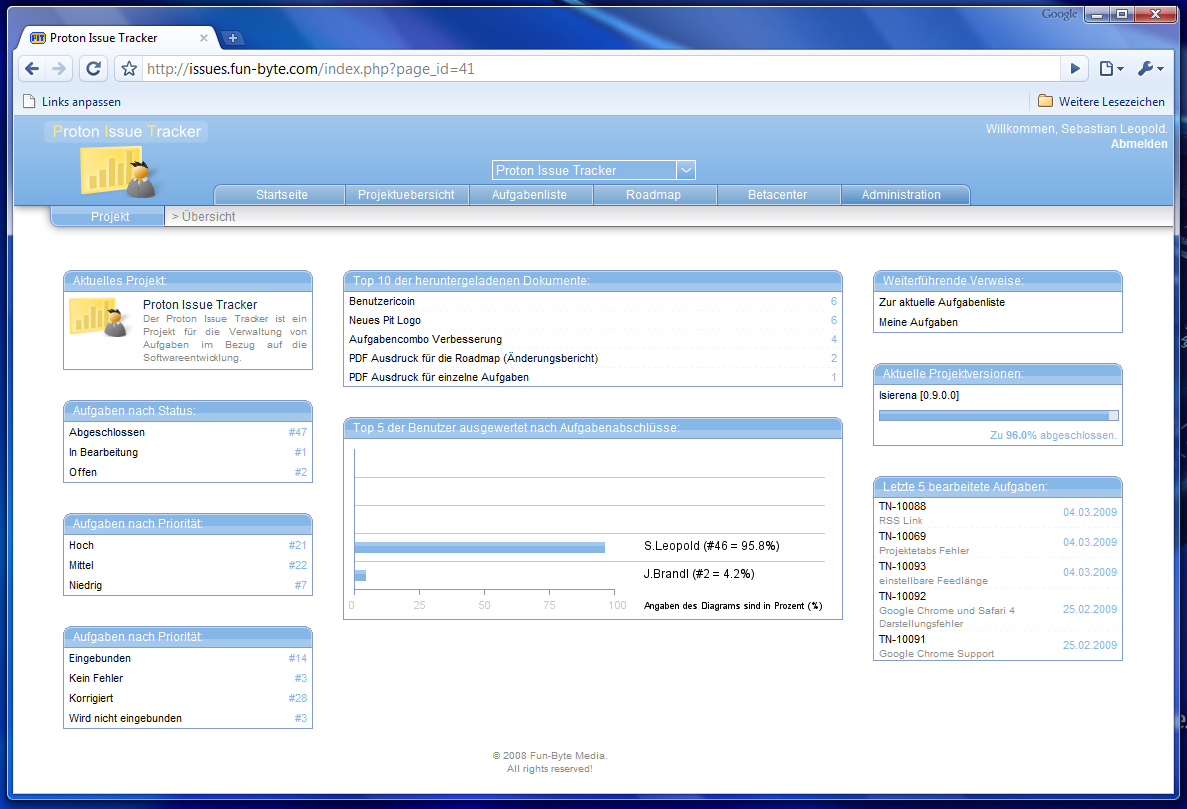Bookmark this page with the star icon
This screenshot has width=1187, height=809.
(129, 69)
